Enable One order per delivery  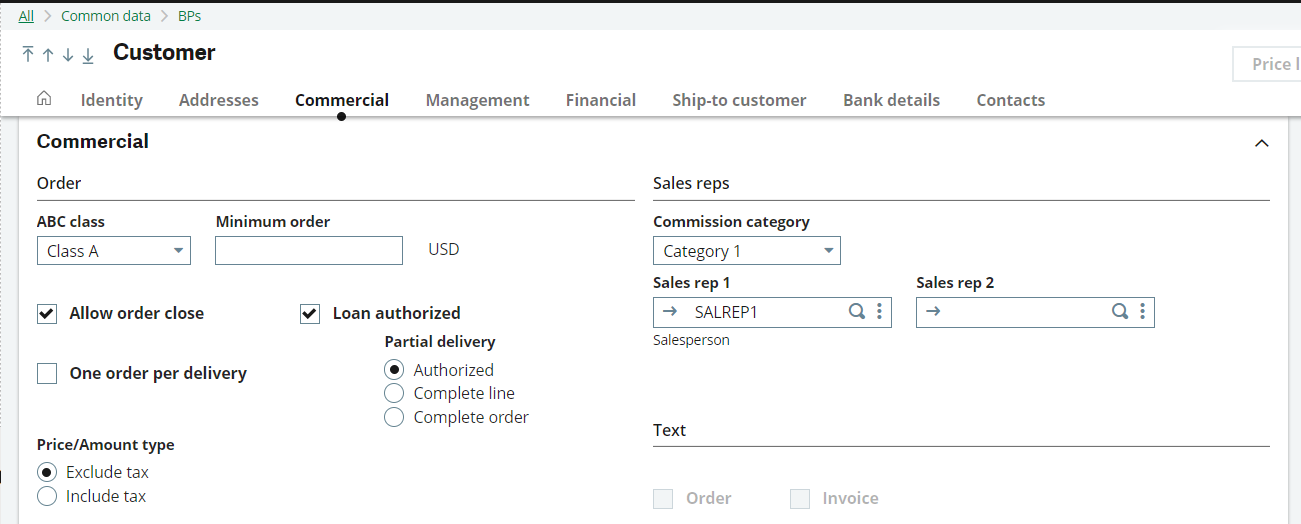(x=47, y=374)
